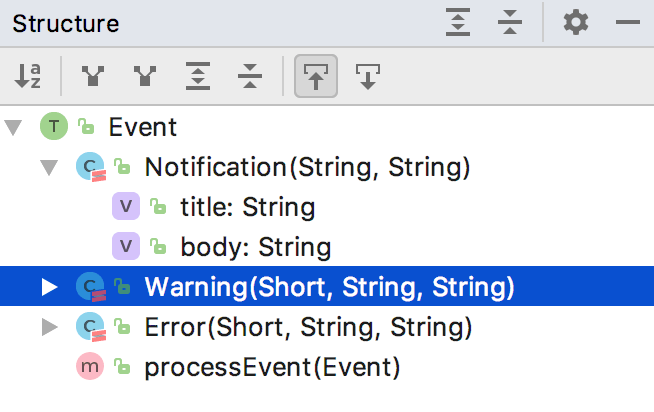Collapse the Notification class node
Viewport: 654px width, 412px height.
[49, 167]
